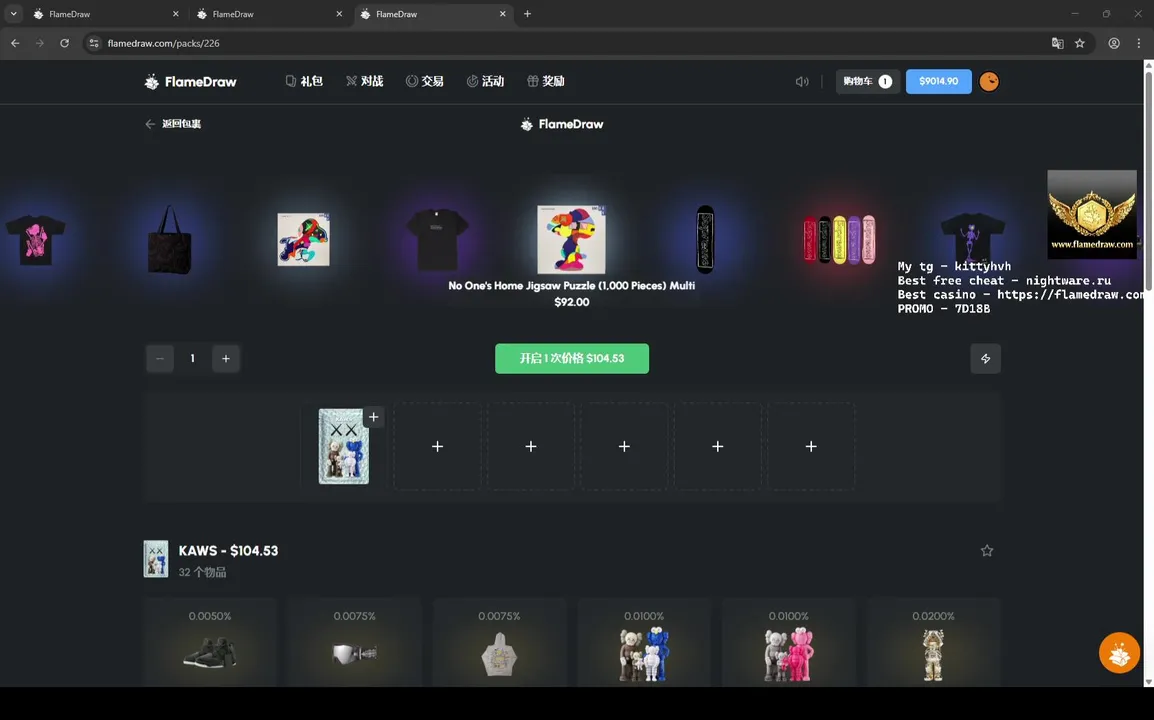The height and width of the screenshot is (720, 1154).
Task: Click the 32 个物品 item count text
Action: [x=202, y=572]
